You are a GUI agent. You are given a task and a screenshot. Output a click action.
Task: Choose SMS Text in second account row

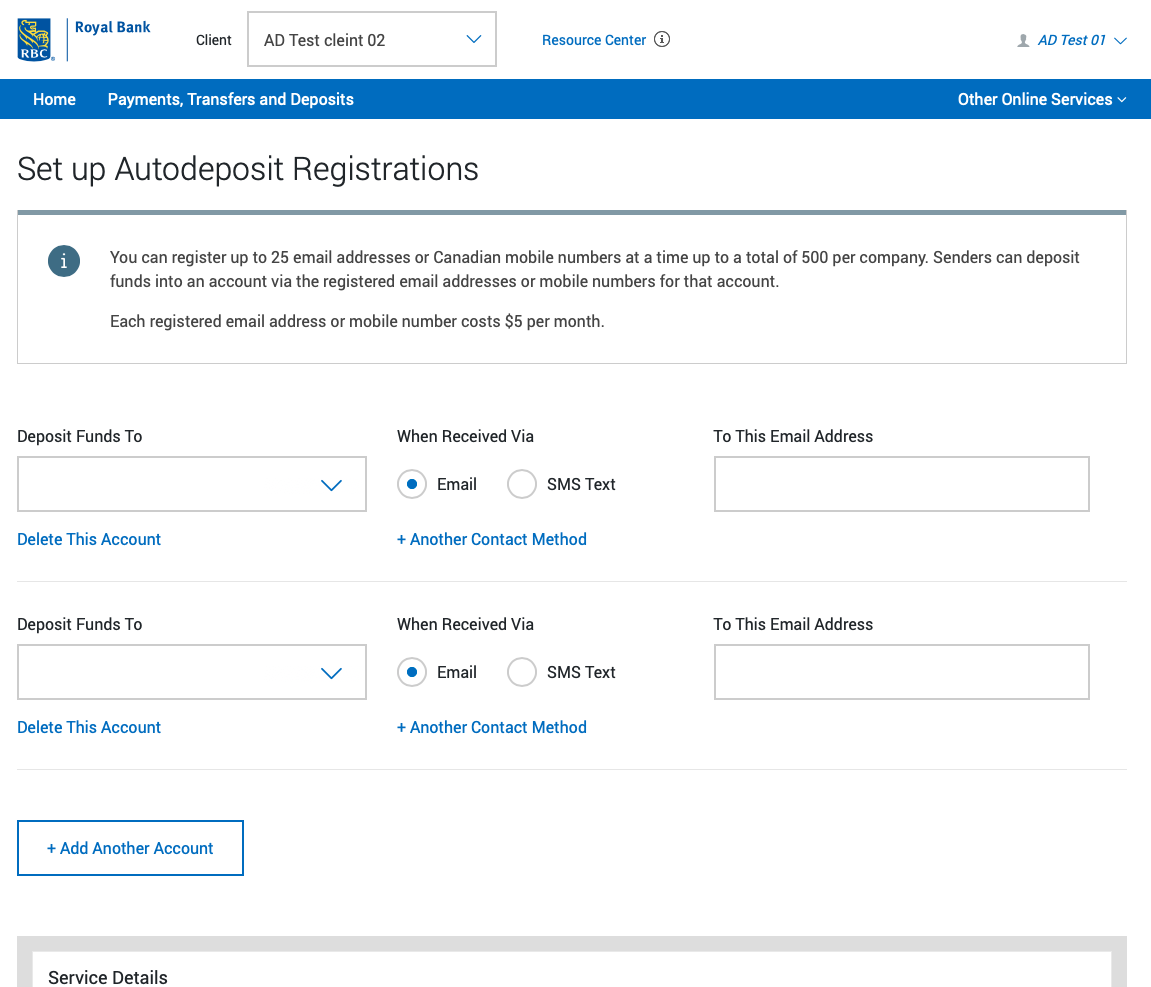(x=522, y=672)
